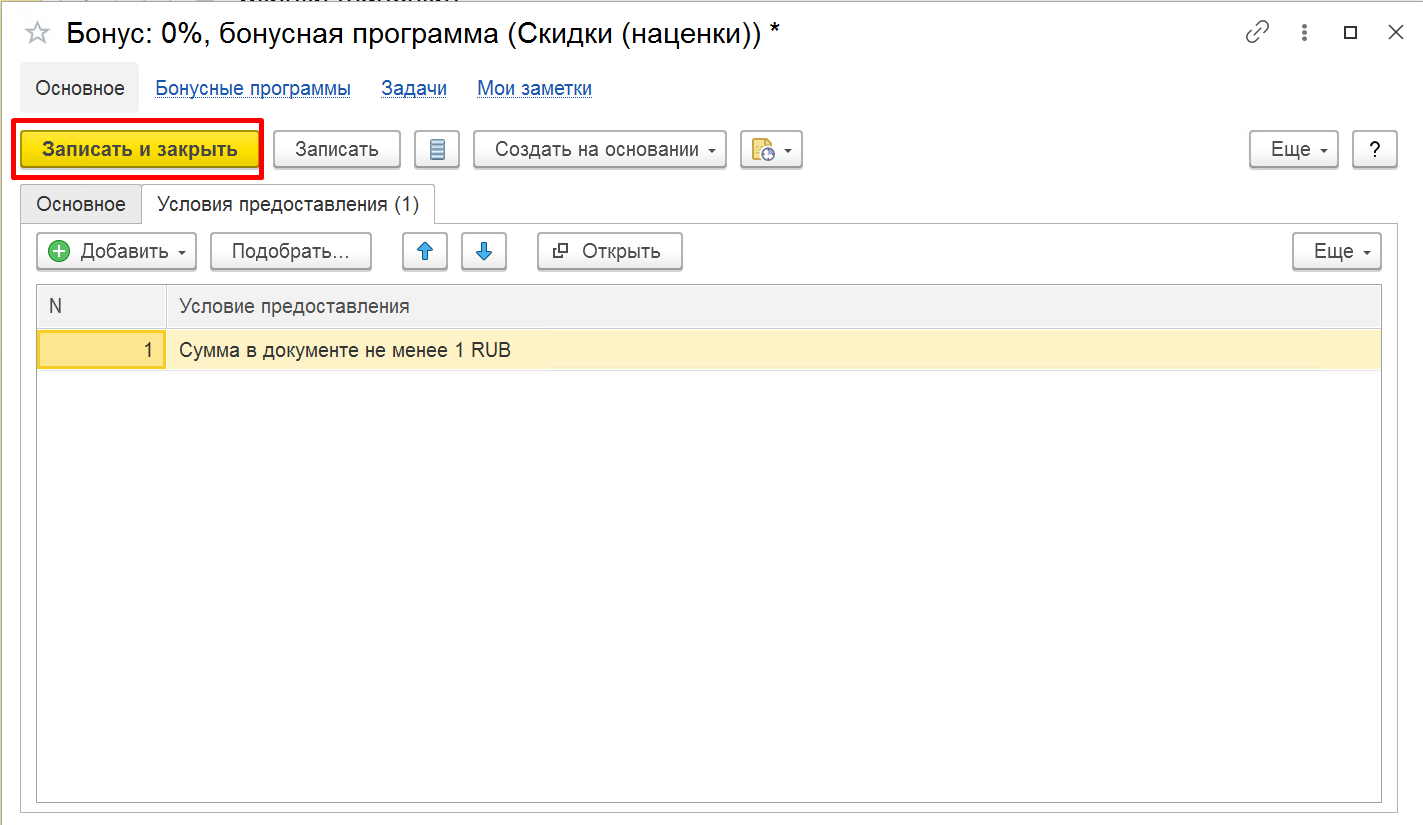Click the list report icon button
Screen dimensions: 1423x825
tap(437, 150)
